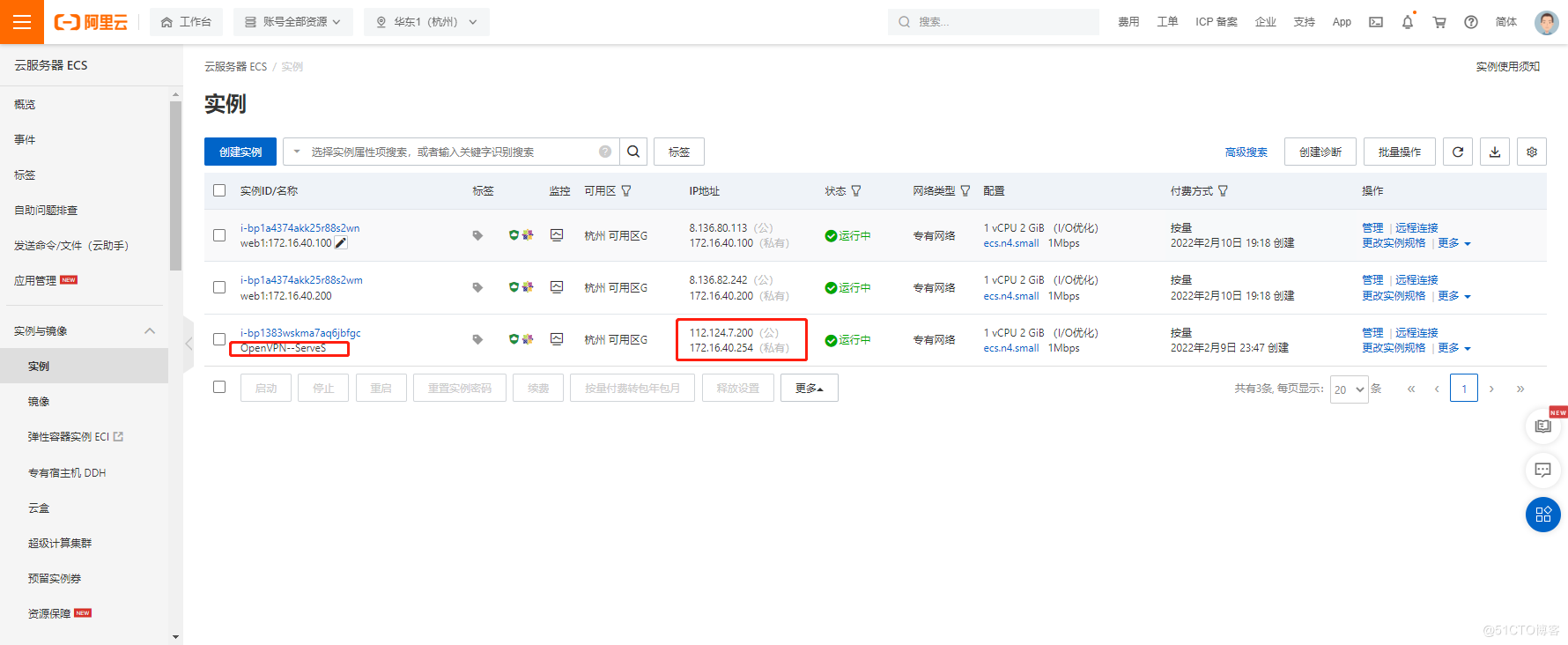Export the instance list via download icon
The width and height of the screenshot is (1568, 645).
point(1495,152)
